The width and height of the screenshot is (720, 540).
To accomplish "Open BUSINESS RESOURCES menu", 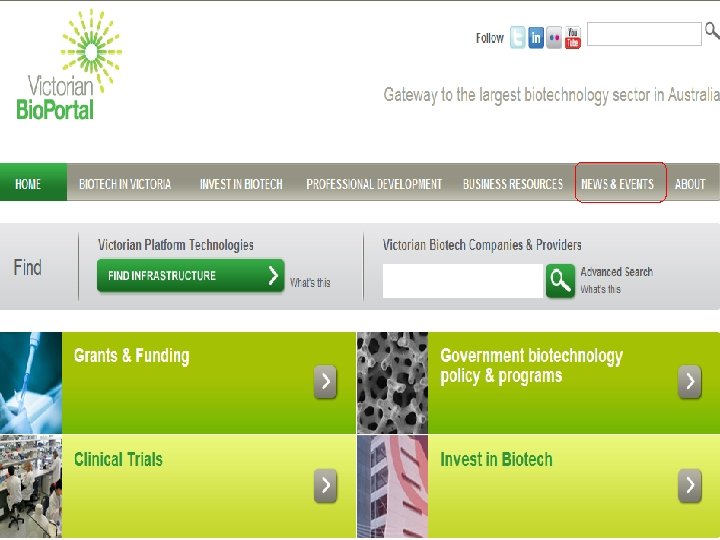I will 513,184.
